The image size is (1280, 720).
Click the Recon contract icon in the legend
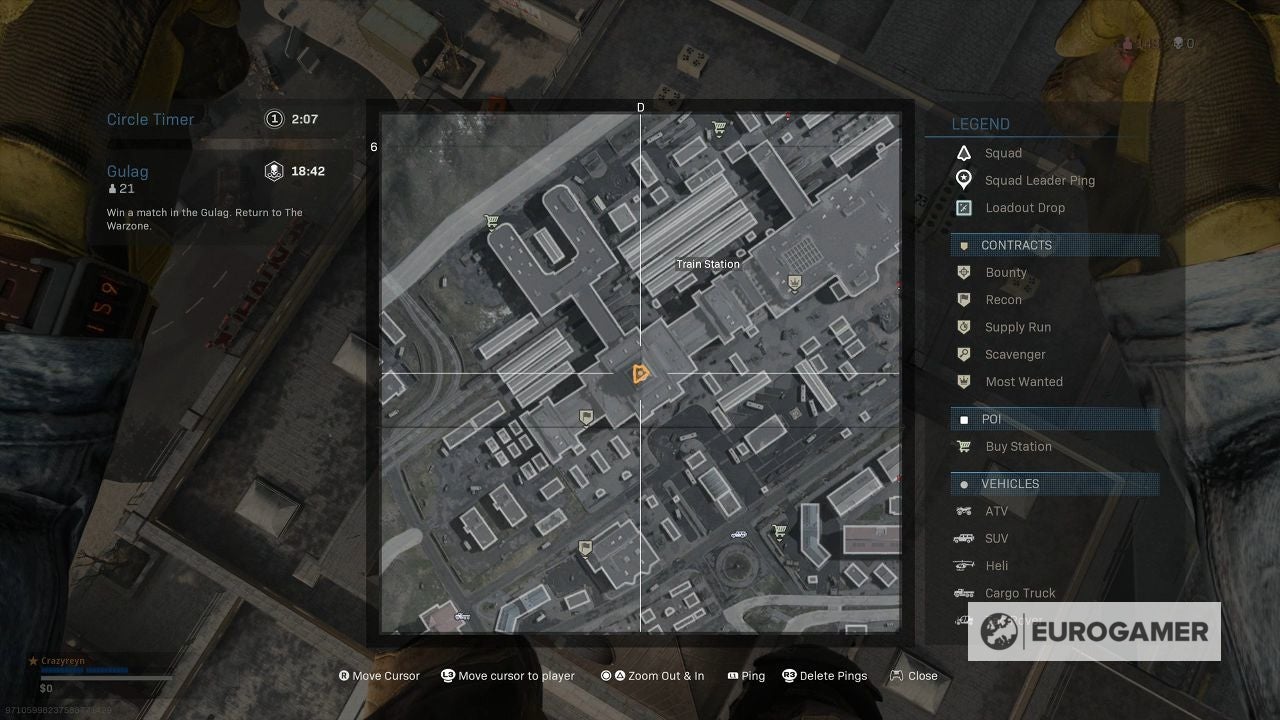click(964, 299)
